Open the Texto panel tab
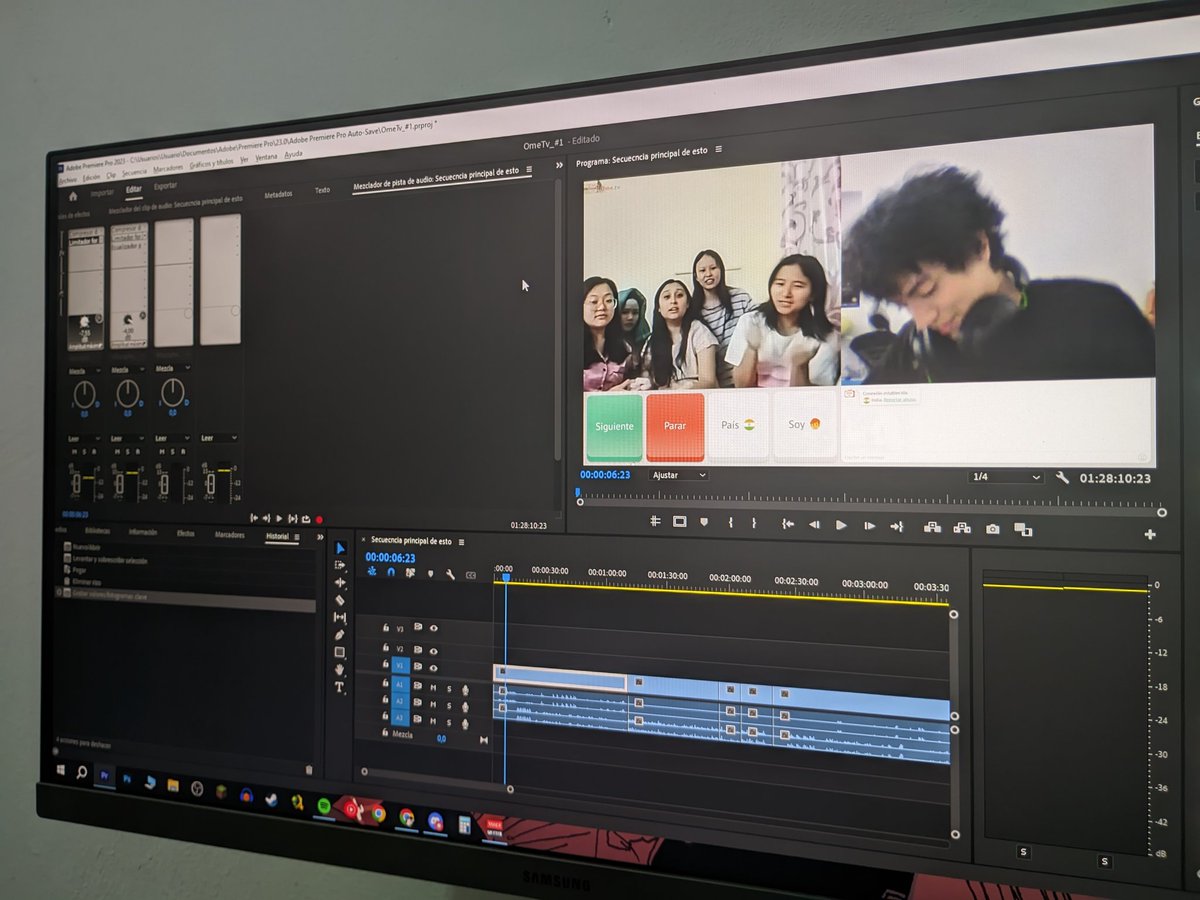 click(x=322, y=190)
